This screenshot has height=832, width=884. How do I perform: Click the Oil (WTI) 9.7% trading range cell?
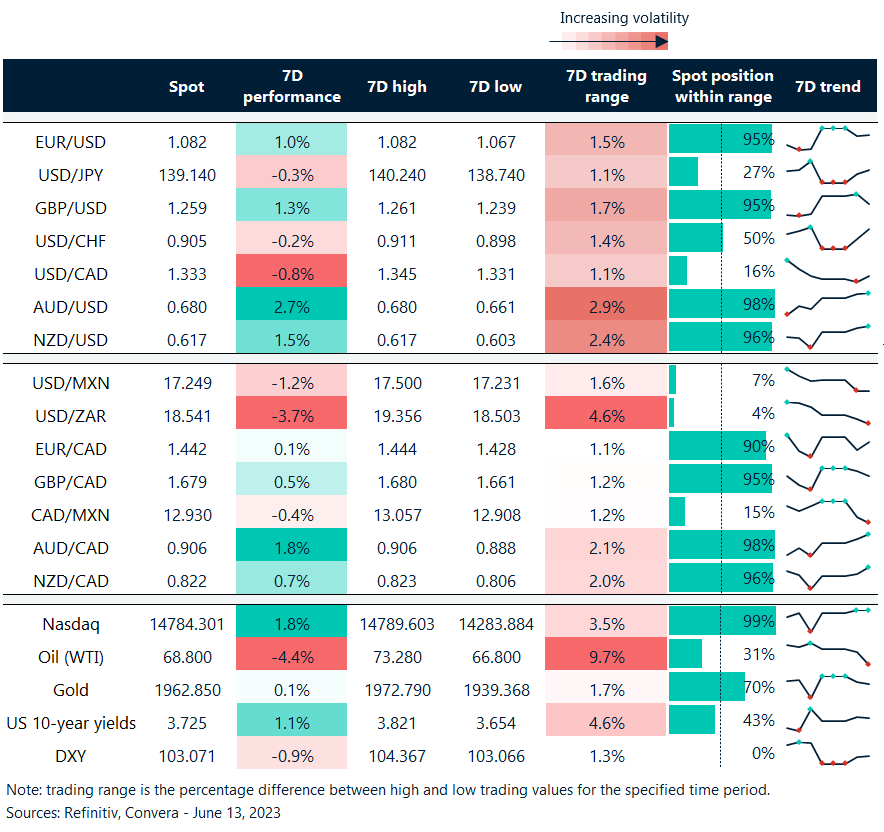click(606, 654)
